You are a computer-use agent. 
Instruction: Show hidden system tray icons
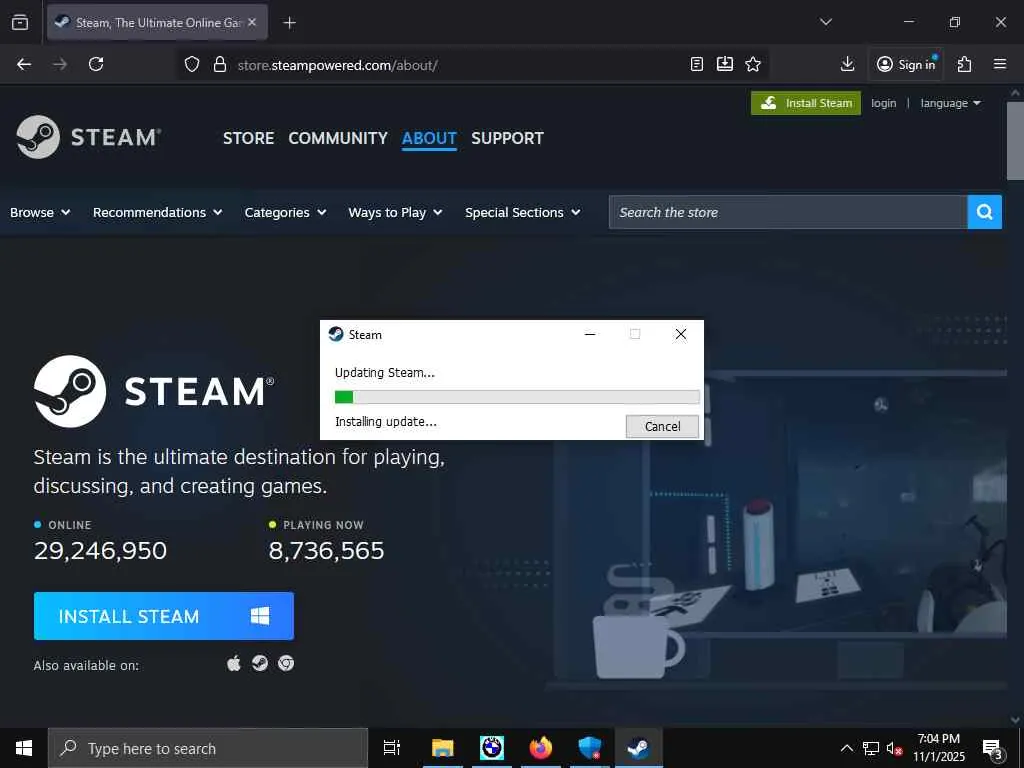846,748
